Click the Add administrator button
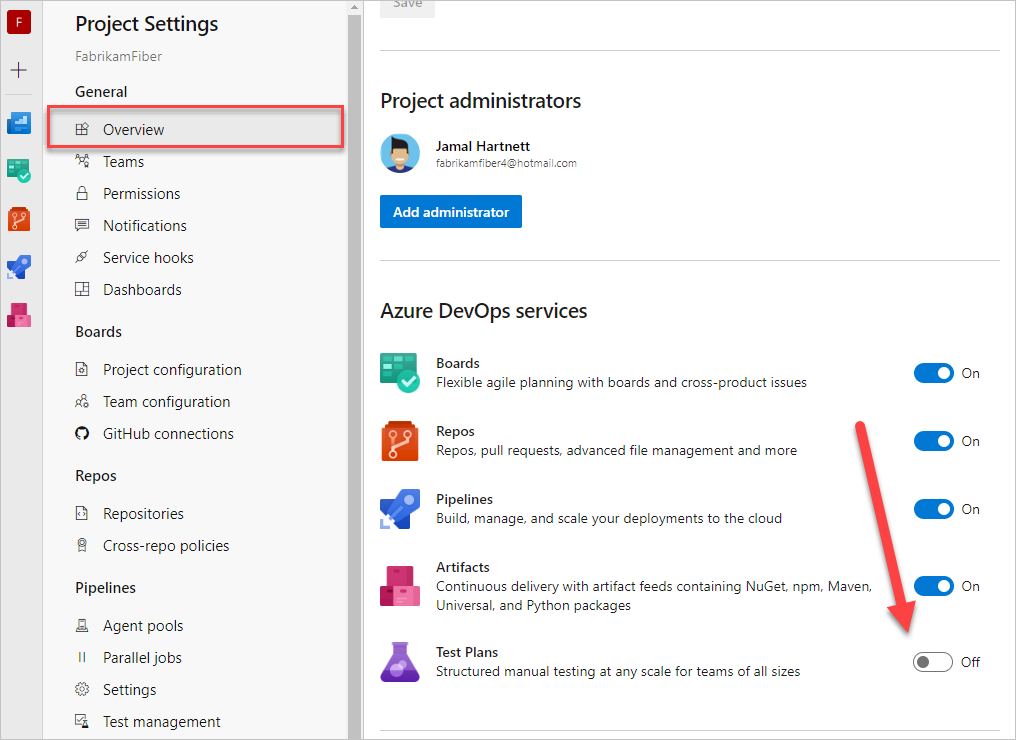The width and height of the screenshot is (1016, 740). click(x=451, y=211)
